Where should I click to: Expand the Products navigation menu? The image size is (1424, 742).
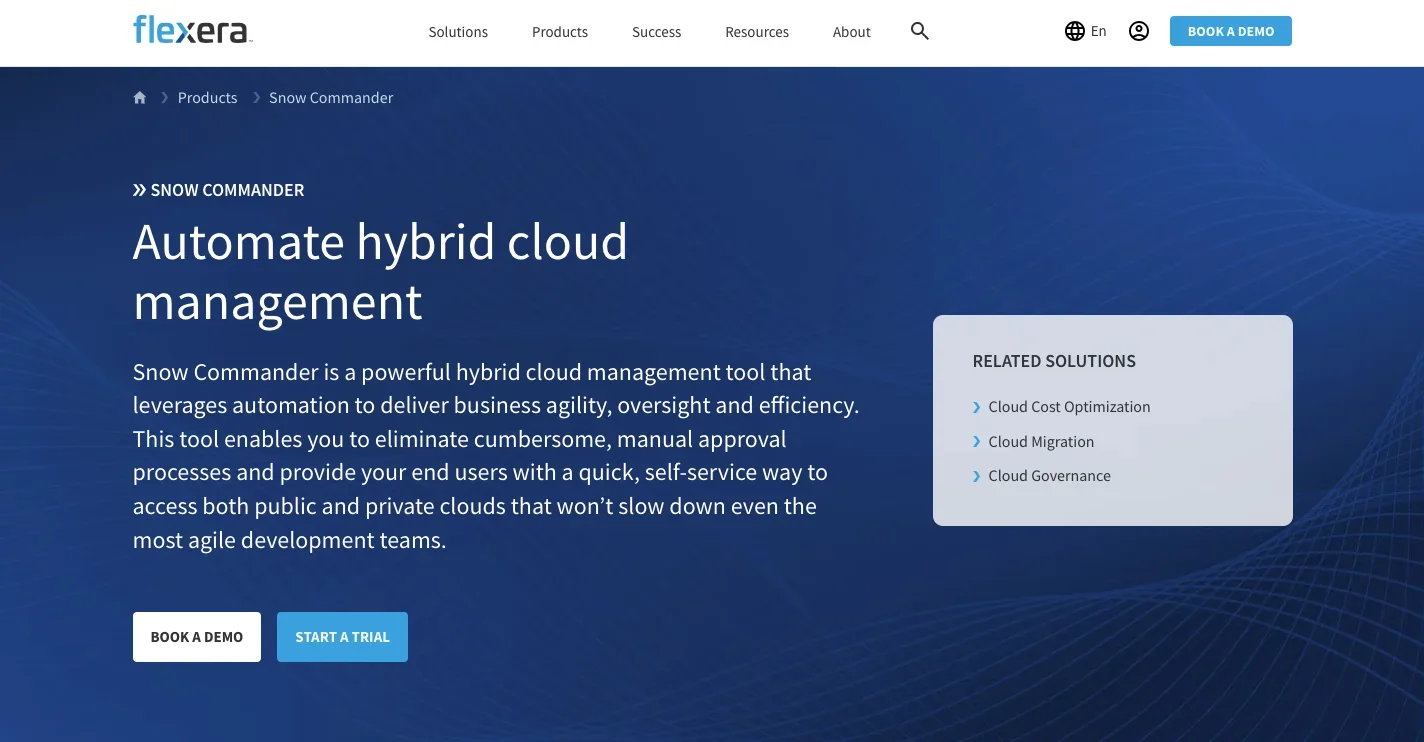(560, 32)
